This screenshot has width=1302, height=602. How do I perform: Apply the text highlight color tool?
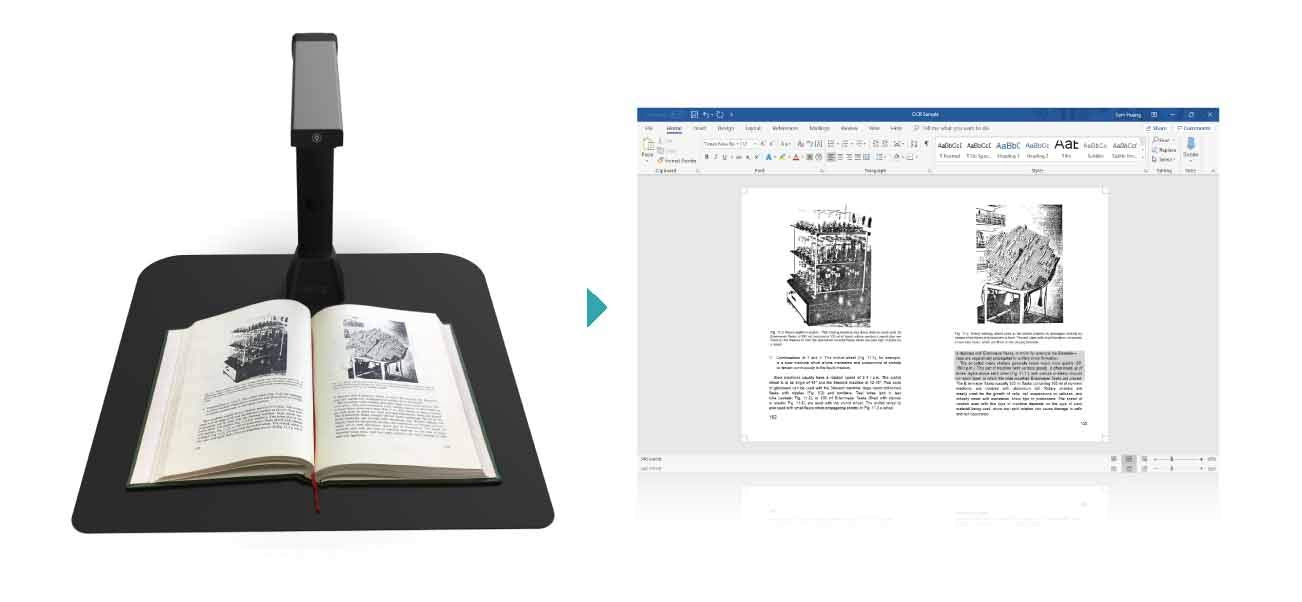[783, 157]
